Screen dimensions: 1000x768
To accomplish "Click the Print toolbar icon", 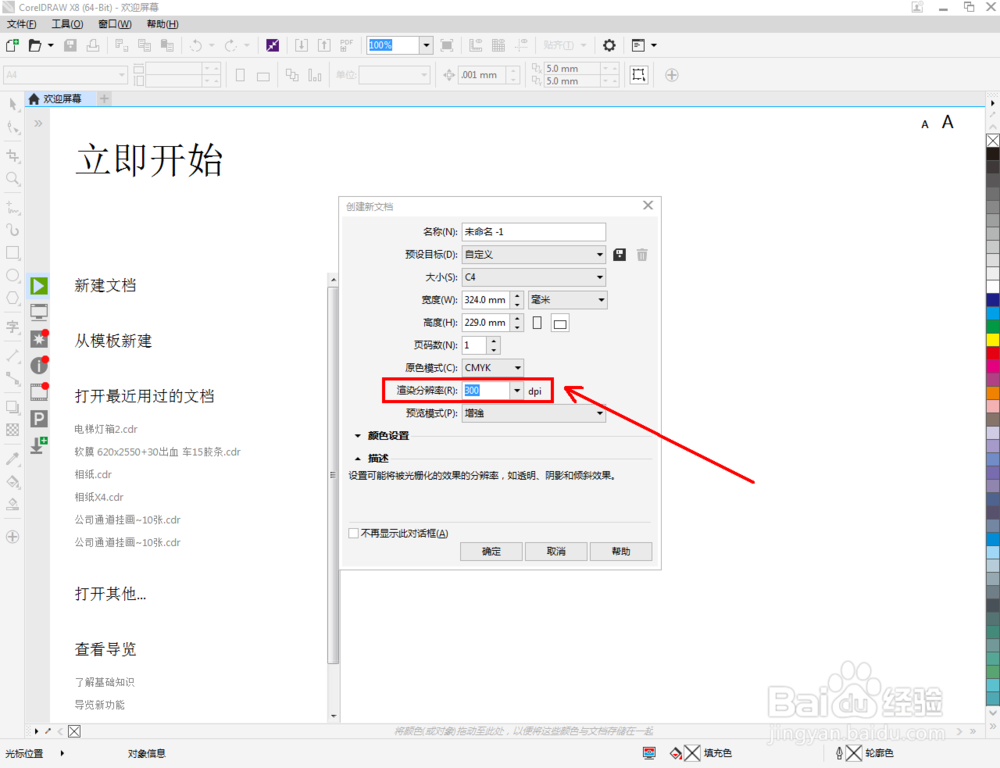I will click(93, 45).
